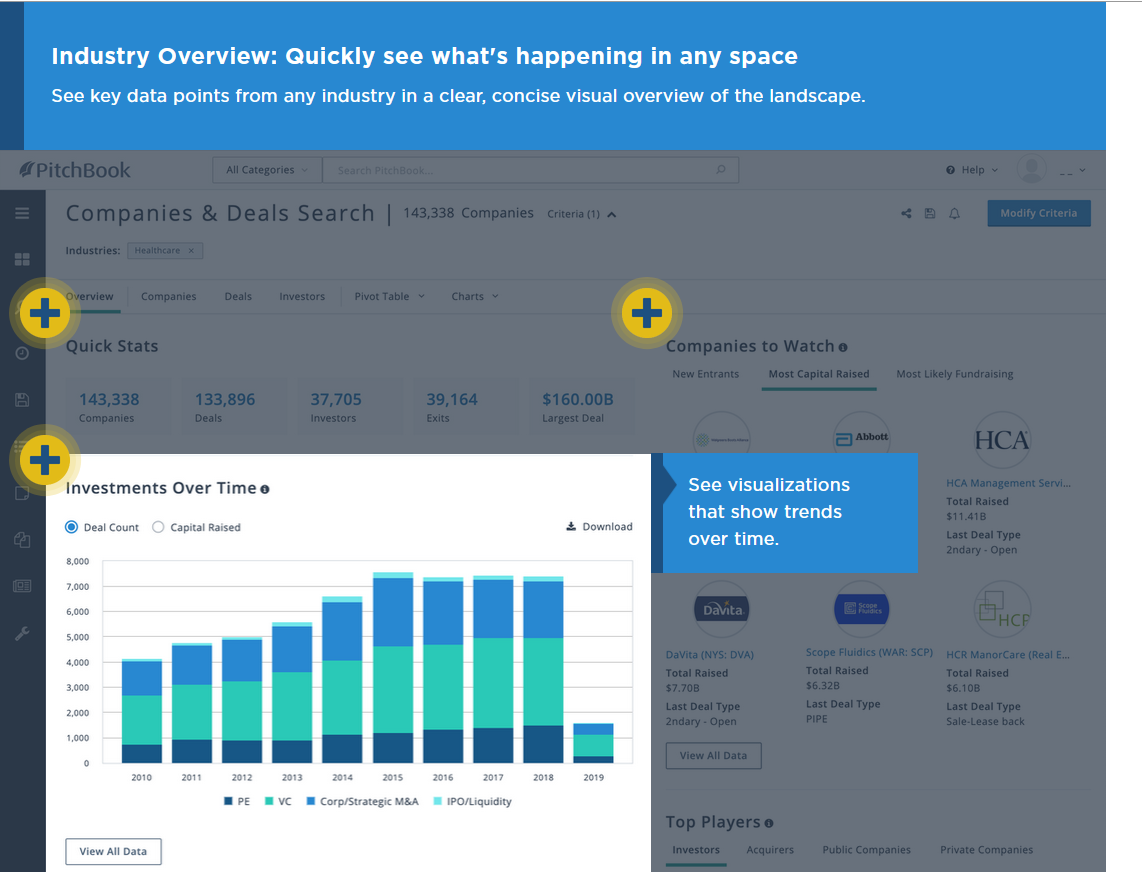Click the Modify Criteria button

click(1039, 213)
